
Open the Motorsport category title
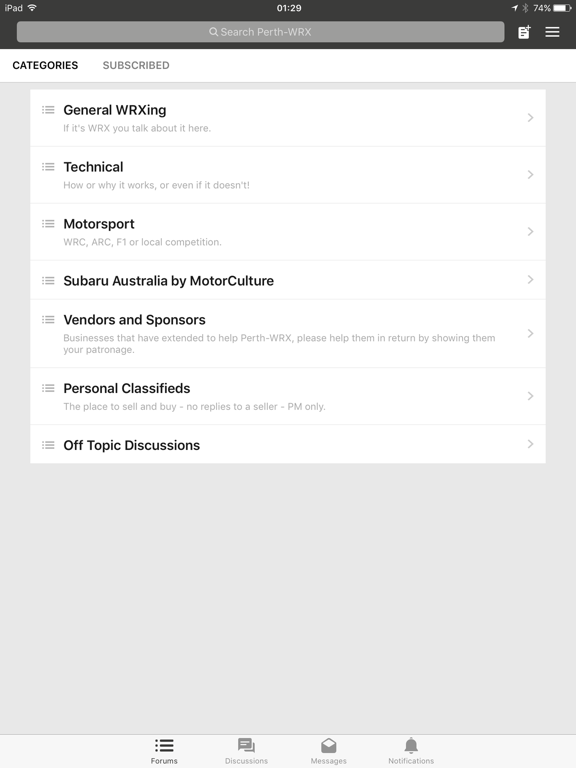point(99,224)
